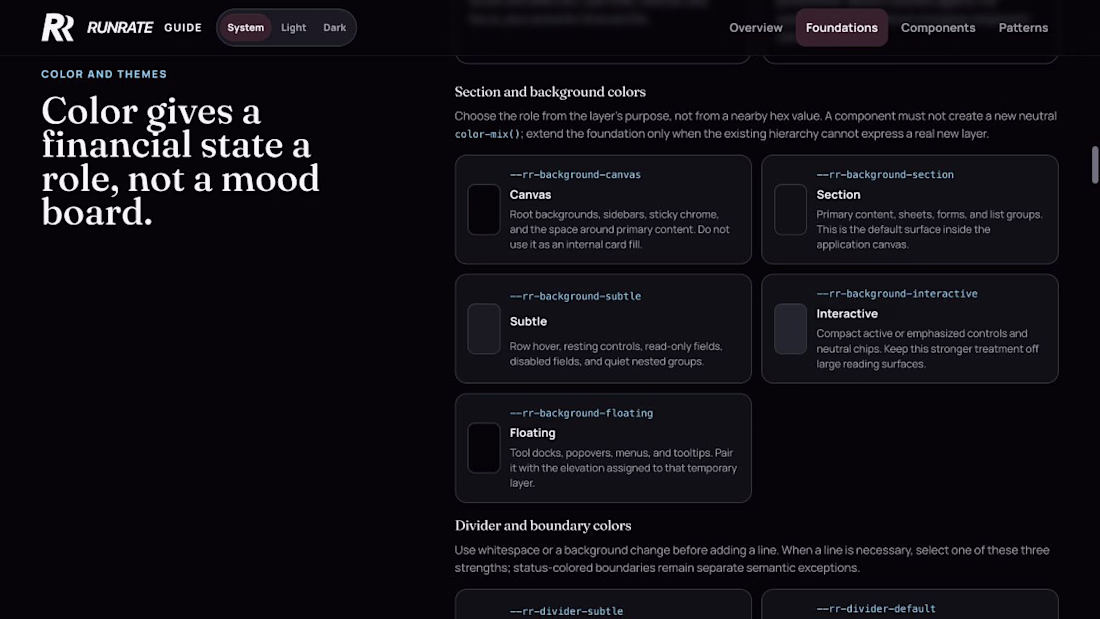1100x619 pixels.
Task: Click the Runrate double-R logo icon
Action: [x=58, y=27]
